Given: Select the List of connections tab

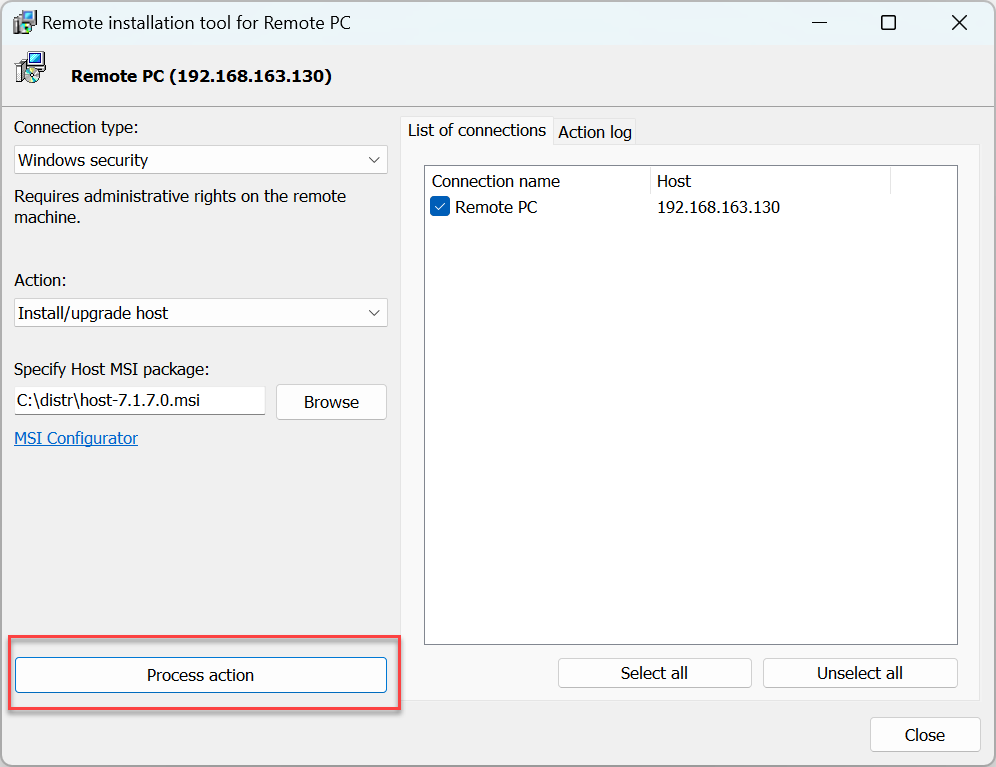Looking at the screenshot, I should (477, 130).
